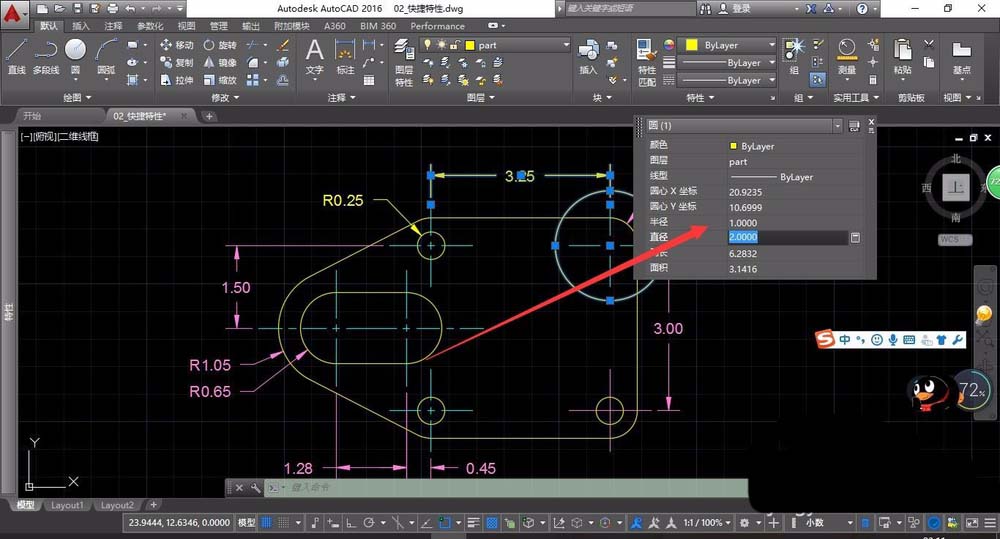
Task: Toggle polar tracking in status bar
Action: pyautogui.click(x=369, y=522)
